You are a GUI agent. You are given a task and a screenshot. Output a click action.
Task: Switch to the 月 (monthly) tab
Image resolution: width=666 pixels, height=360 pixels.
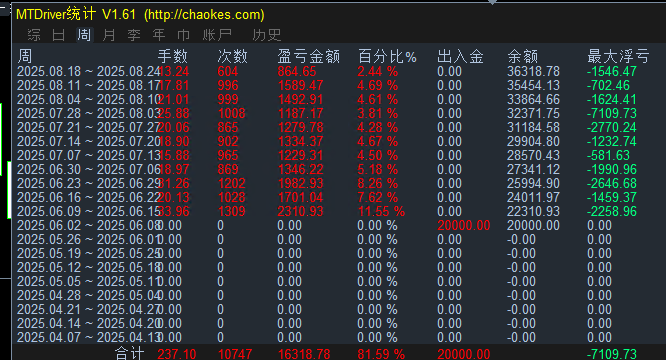coord(109,35)
